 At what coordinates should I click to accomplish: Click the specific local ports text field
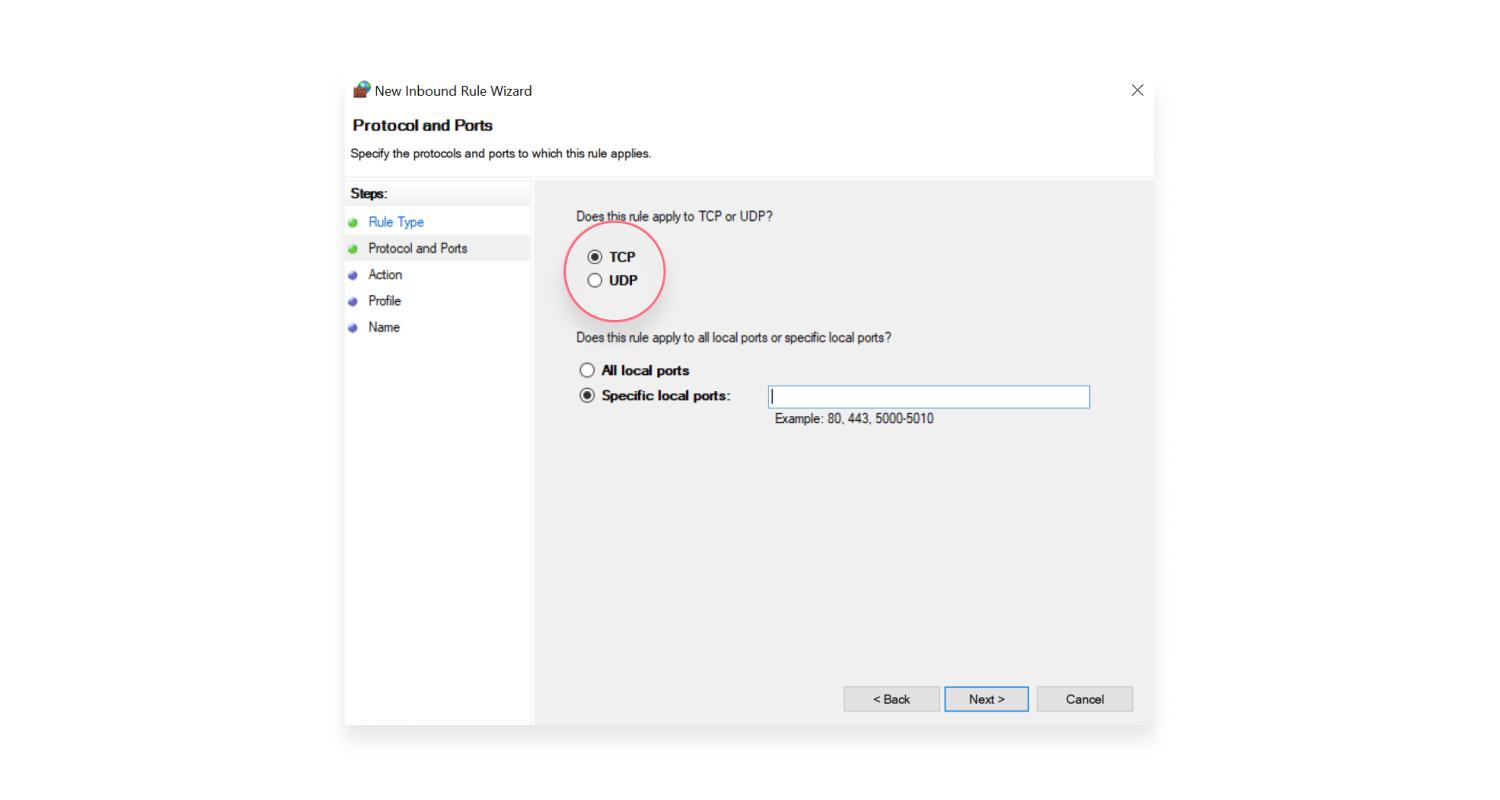[x=928, y=397]
